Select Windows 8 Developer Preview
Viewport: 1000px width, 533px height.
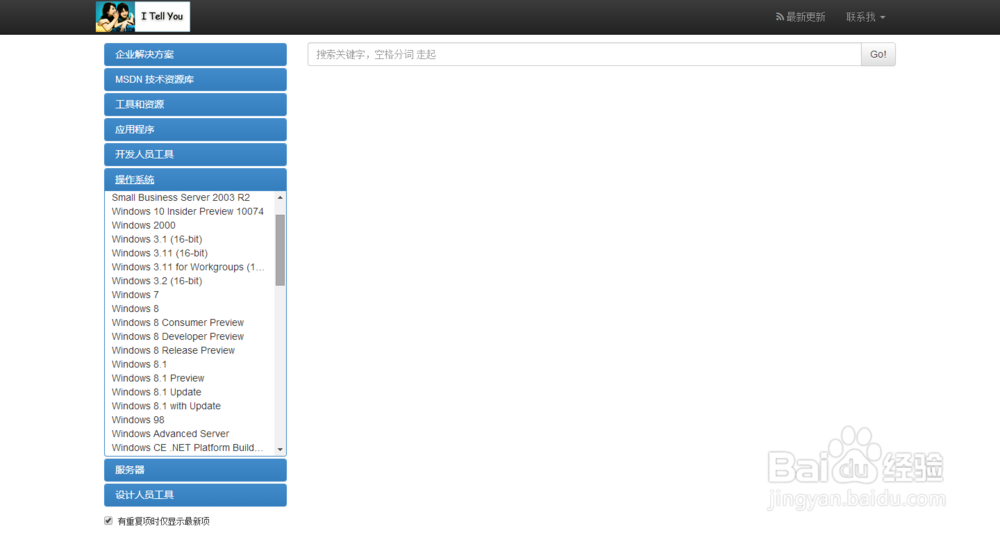point(178,337)
